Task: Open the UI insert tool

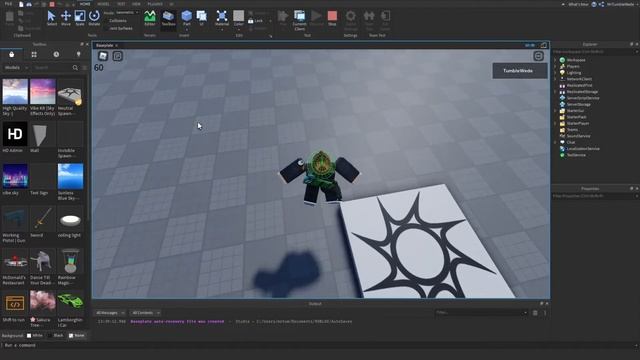Action: (202, 18)
